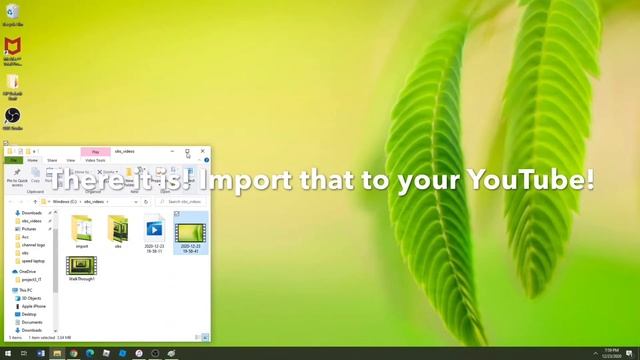Image resolution: width=640 pixels, height=360 pixels.
Task: Show hidden system tray icons
Action: [x=596, y=353]
